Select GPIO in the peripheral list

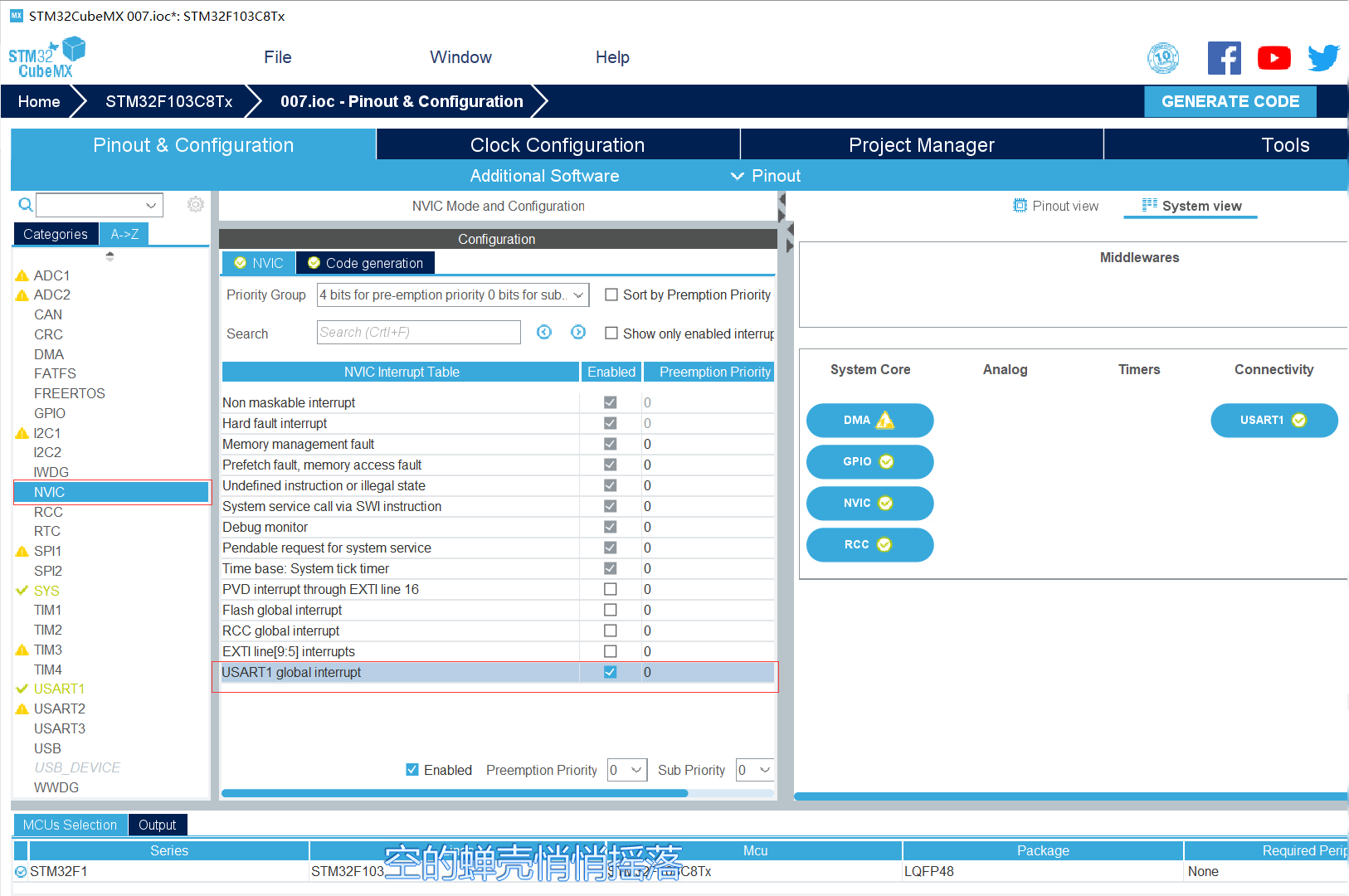50,413
